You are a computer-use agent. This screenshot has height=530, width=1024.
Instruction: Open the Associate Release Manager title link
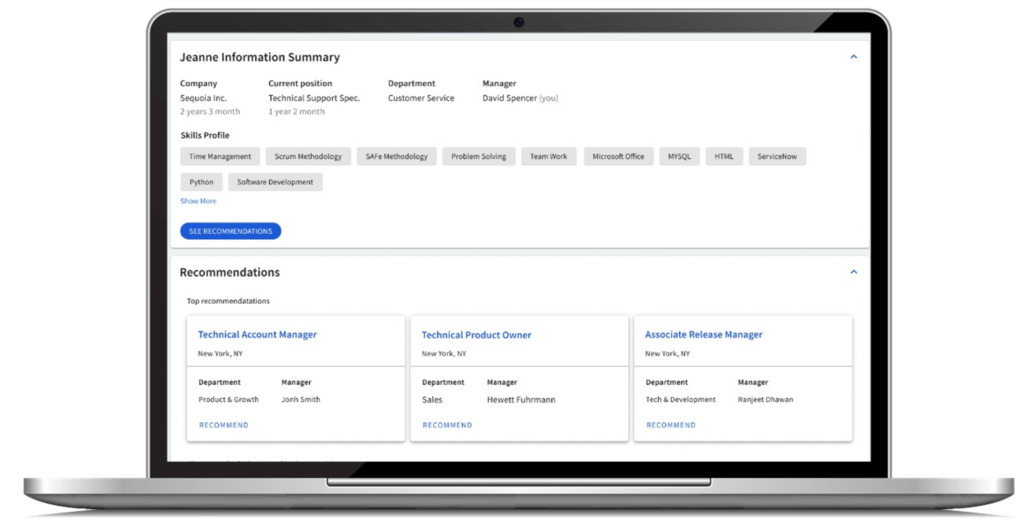pyautogui.click(x=703, y=335)
